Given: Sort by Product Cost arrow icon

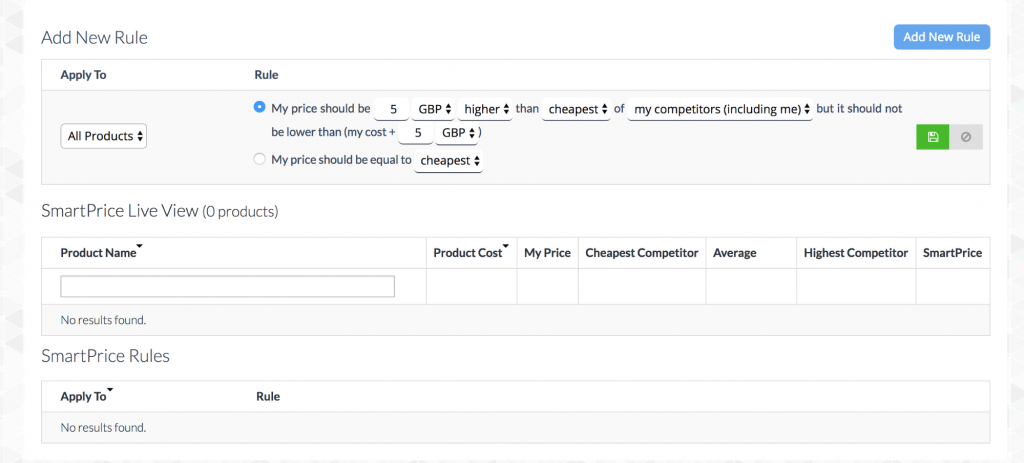Looking at the screenshot, I should tap(506, 247).
